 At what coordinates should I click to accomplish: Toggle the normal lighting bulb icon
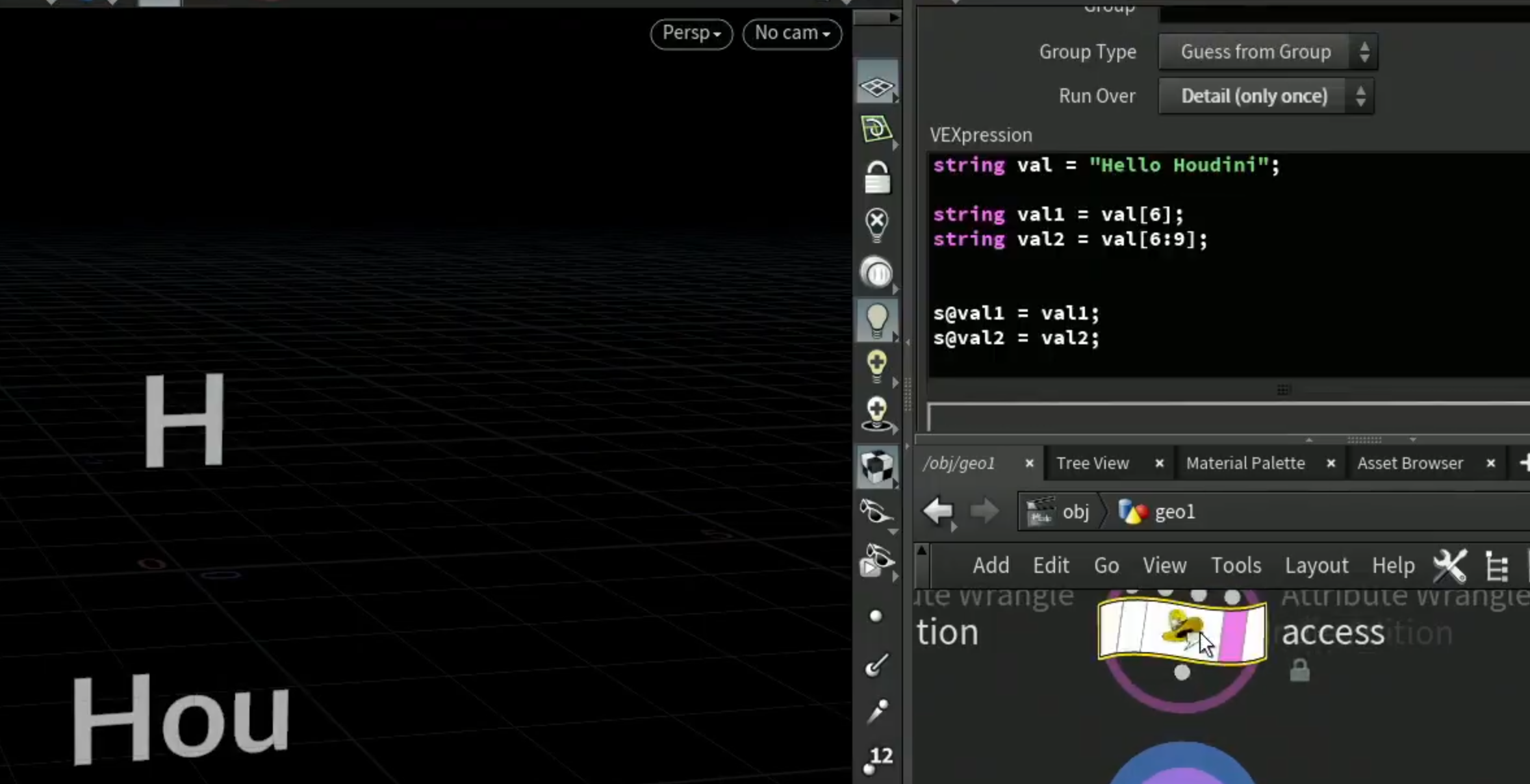[x=876, y=320]
